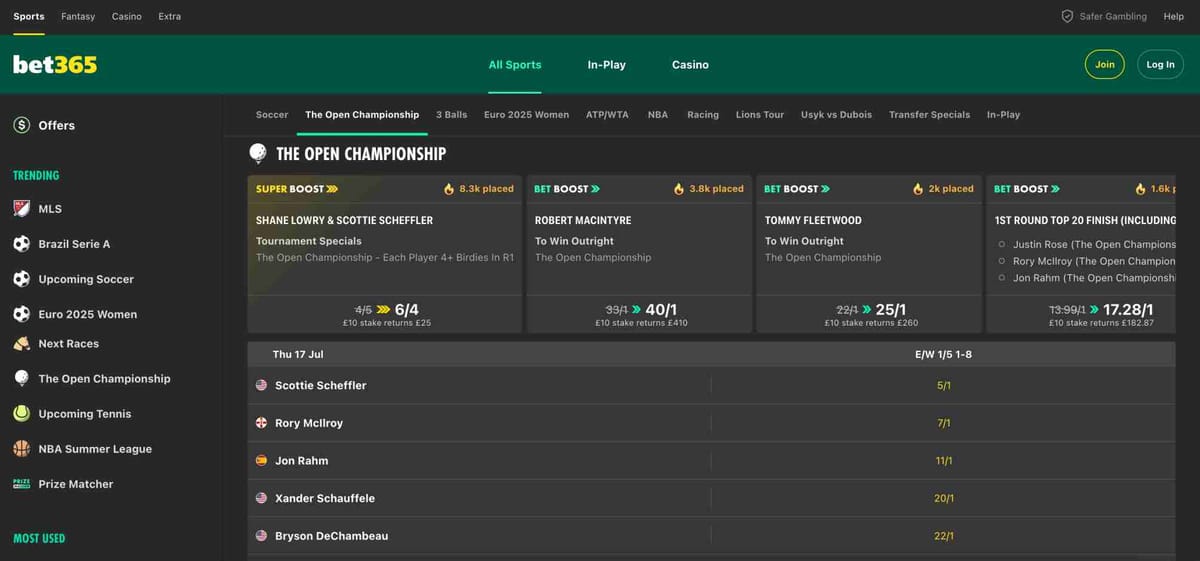Click the Brazil Serie A soccer ball icon
This screenshot has width=1200, height=561.
pyautogui.click(x=22, y=244)
